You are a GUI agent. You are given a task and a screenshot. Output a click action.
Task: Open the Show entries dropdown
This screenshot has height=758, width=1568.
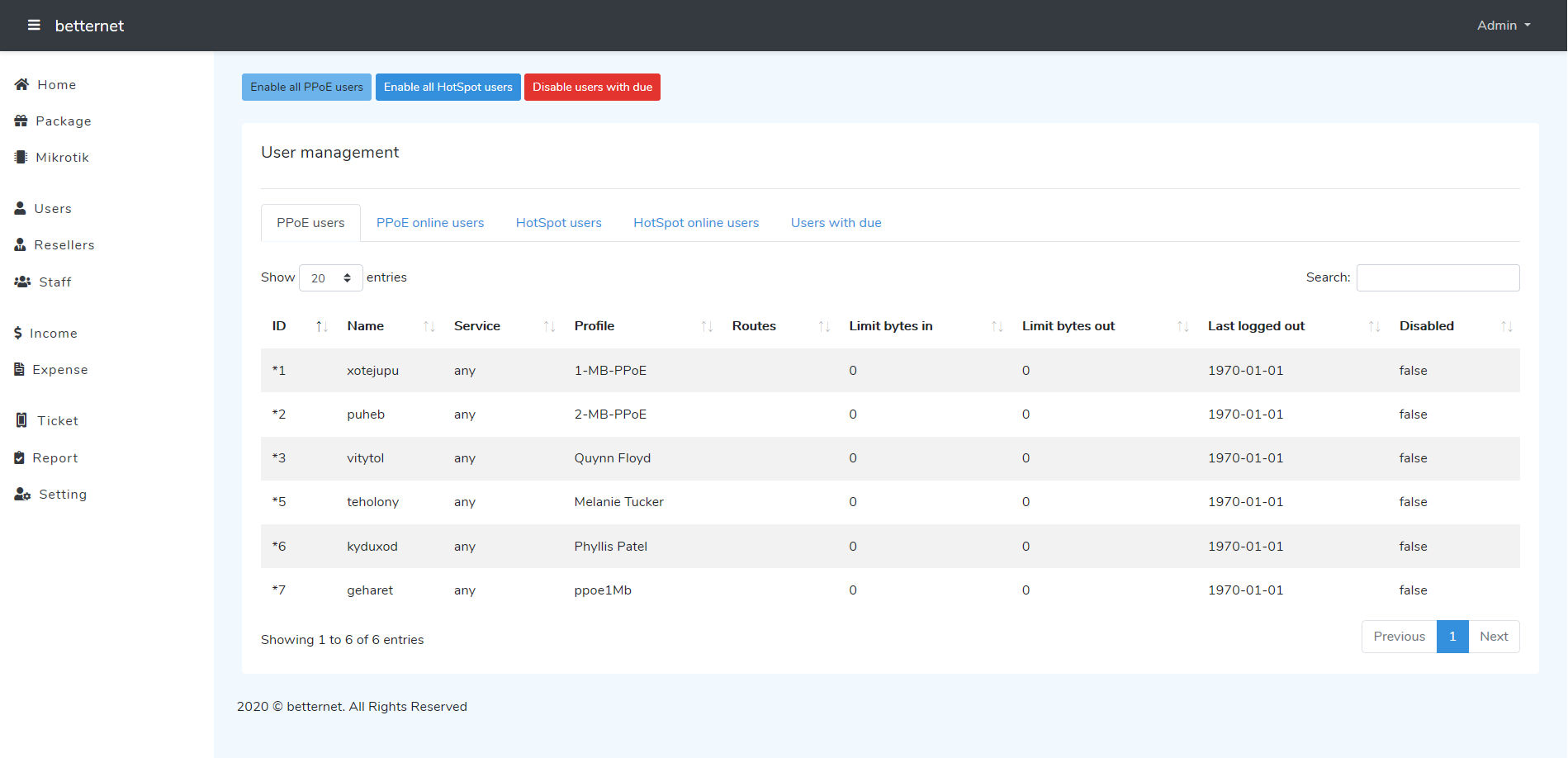(x=330, y=277)
